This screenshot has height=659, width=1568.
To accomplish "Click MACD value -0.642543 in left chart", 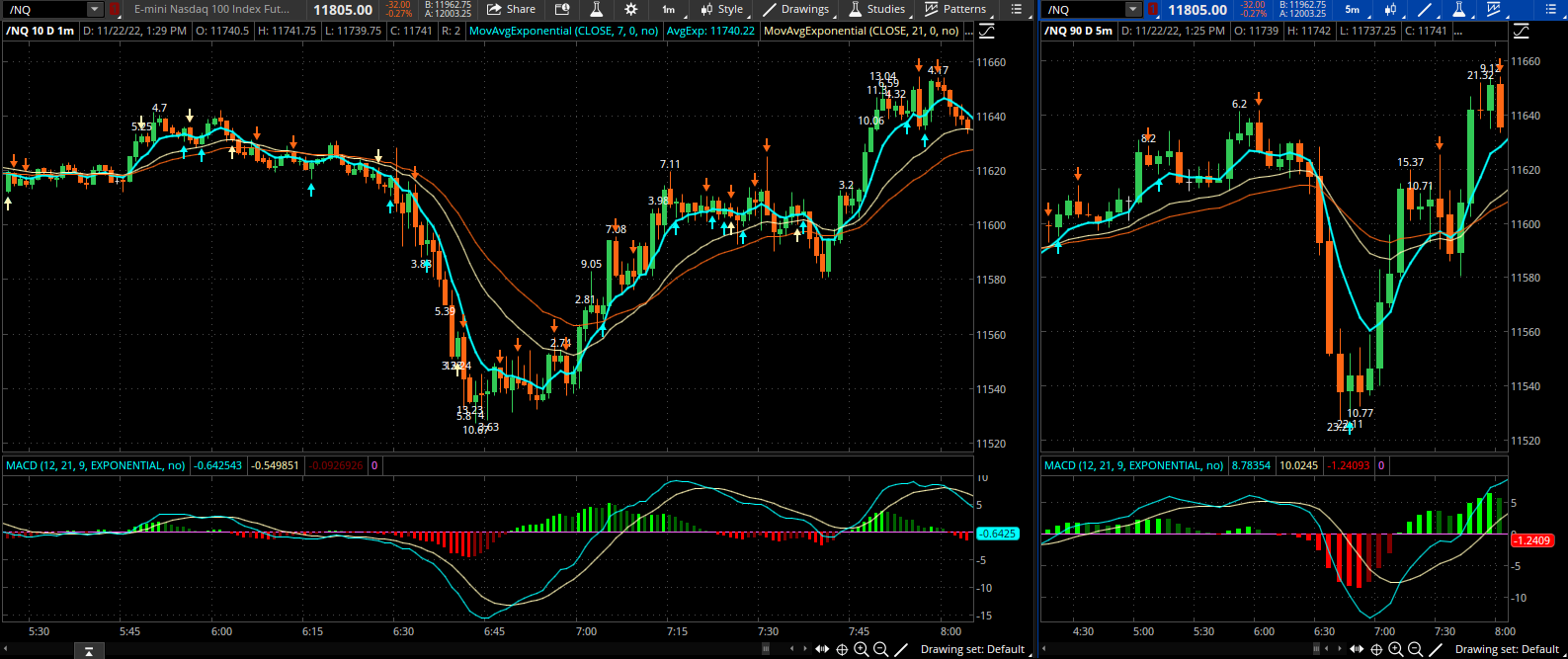I will pyautogui.click(x=217, y=465).
